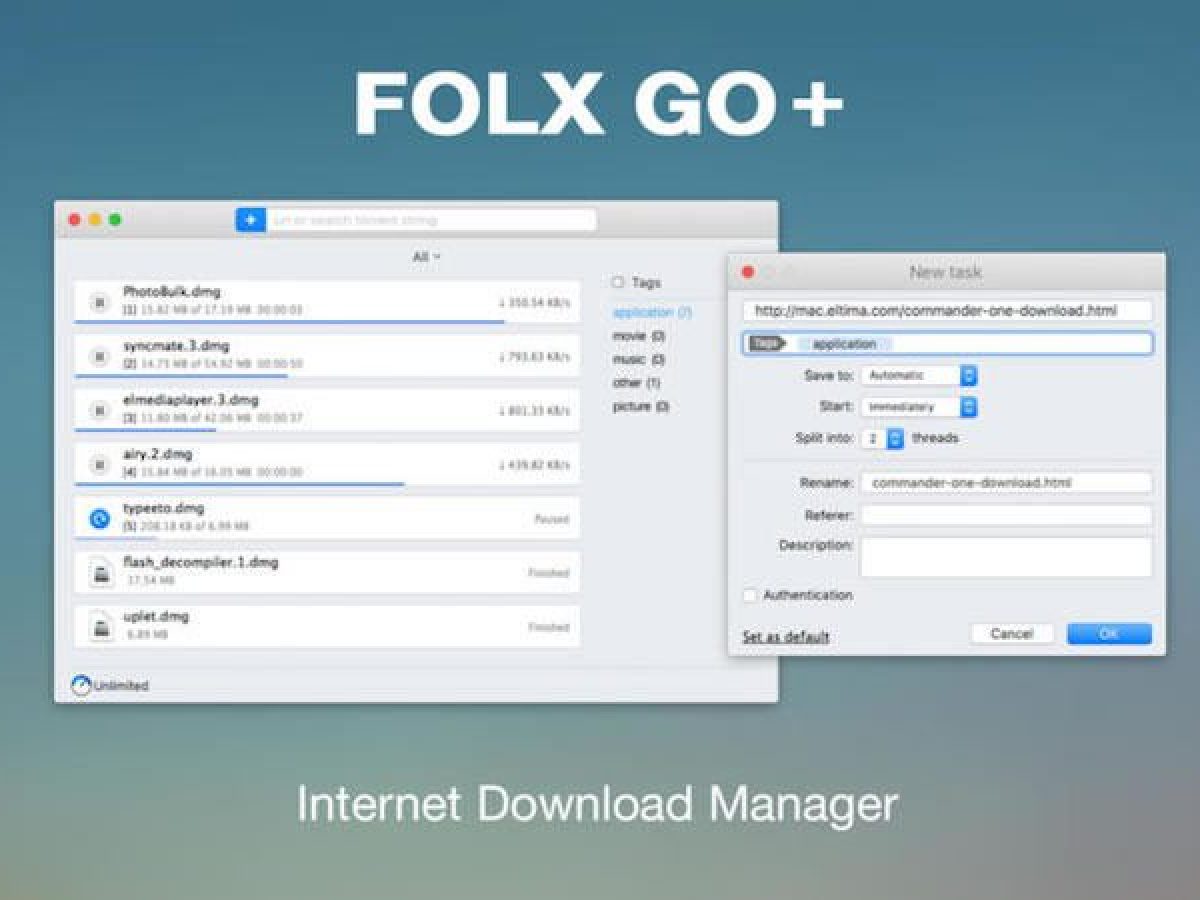Pause the syncmate.3.dmg download
This screenshot has width=1200, height=900.
[x=98, y=355]
